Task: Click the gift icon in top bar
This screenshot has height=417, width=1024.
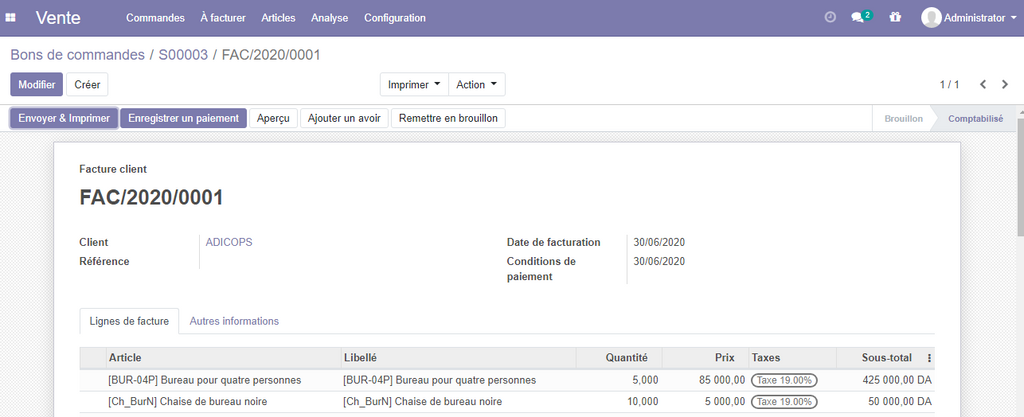Action: (895, 18)
